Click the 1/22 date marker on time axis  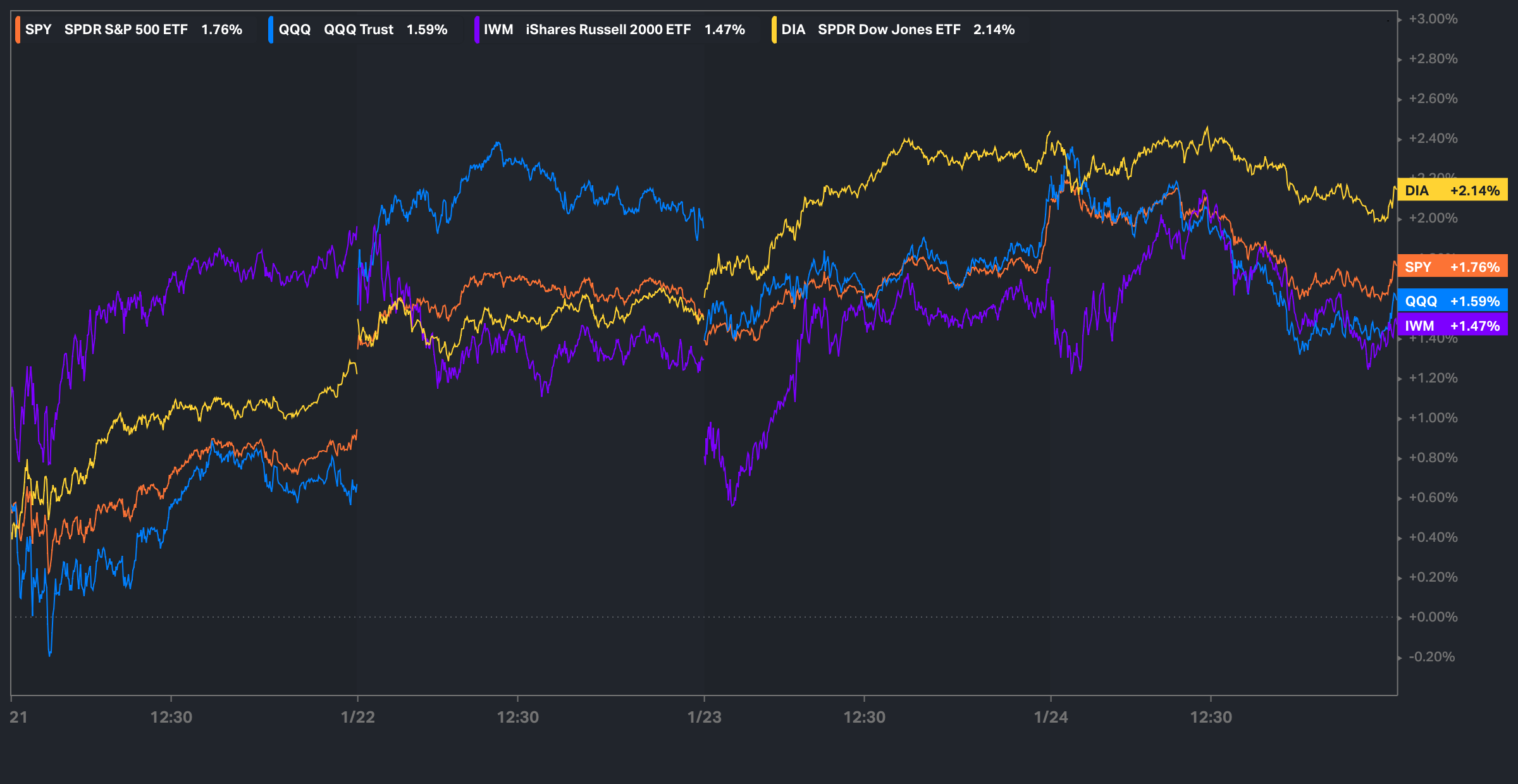[x=358, y=717]
